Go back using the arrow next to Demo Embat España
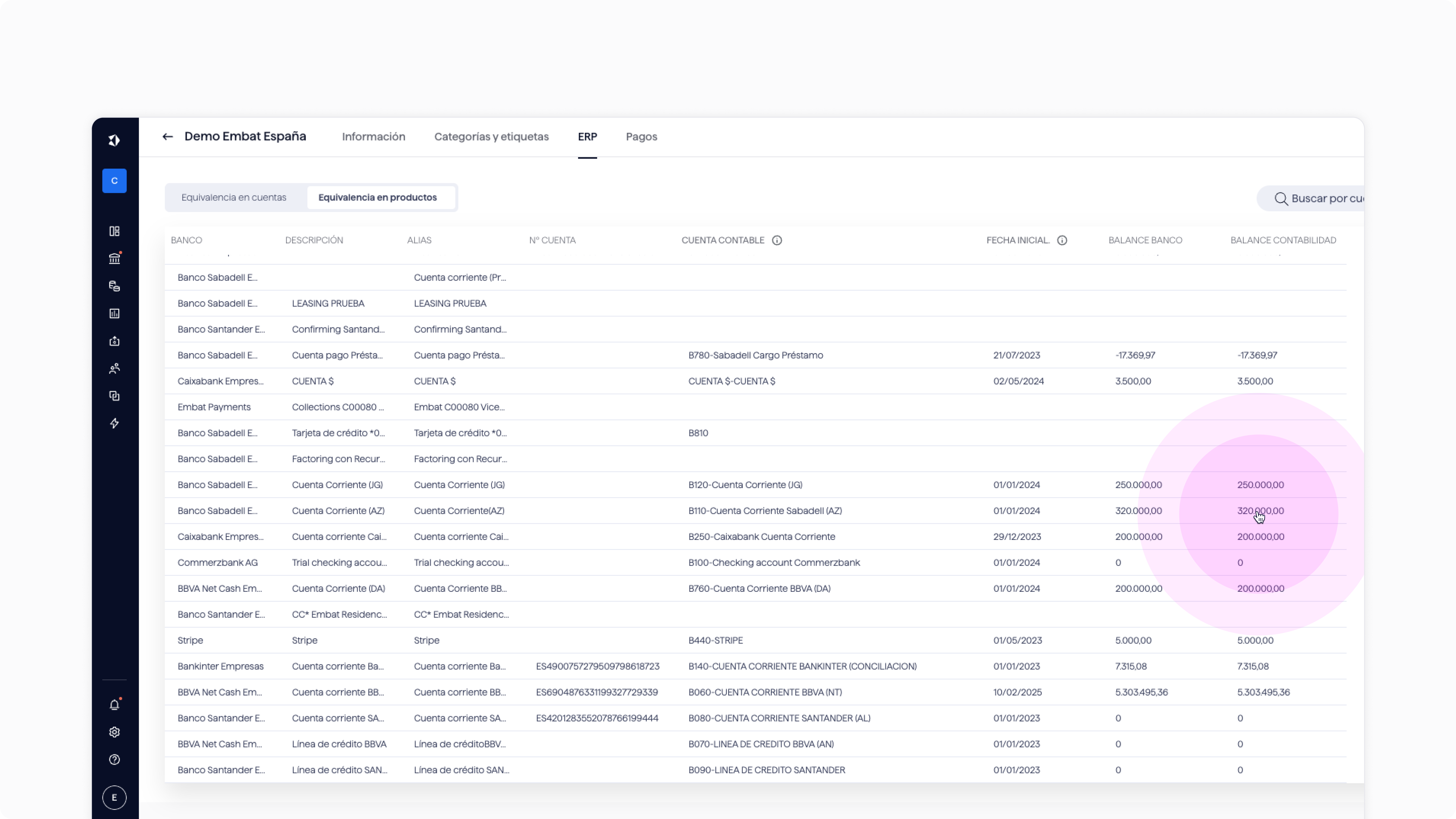Image resolution: width=1456 pixels, height=819 pixels. point(167,136)
